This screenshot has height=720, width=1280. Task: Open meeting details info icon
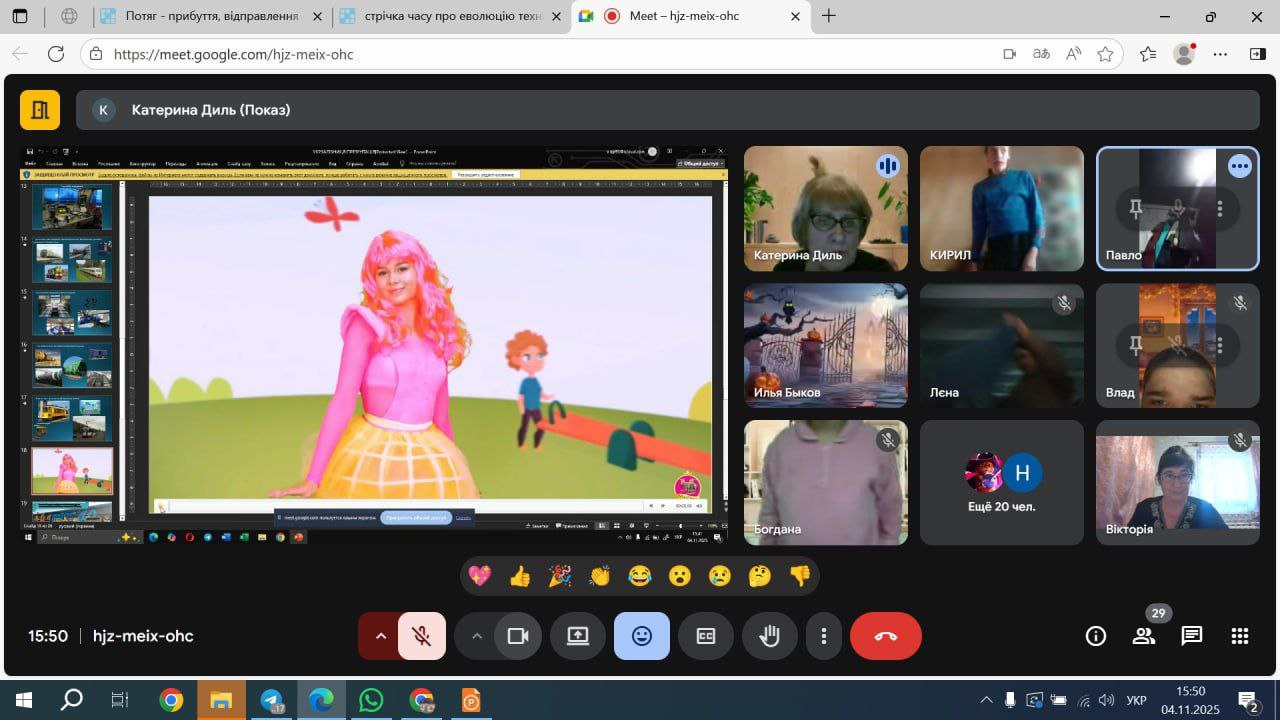pos(1096,636)
